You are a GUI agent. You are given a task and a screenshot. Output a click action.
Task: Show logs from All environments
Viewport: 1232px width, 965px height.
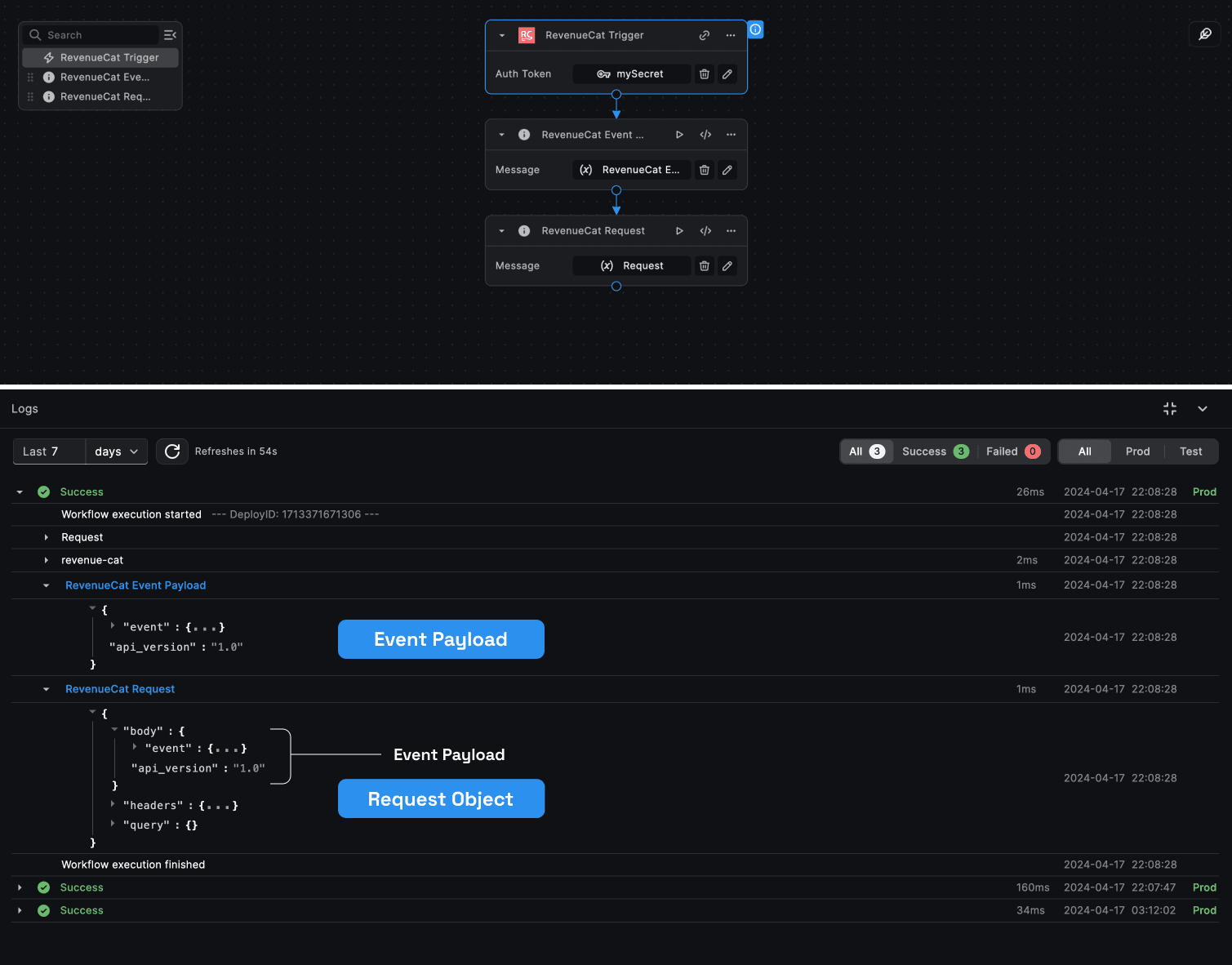coord(1085,451)
